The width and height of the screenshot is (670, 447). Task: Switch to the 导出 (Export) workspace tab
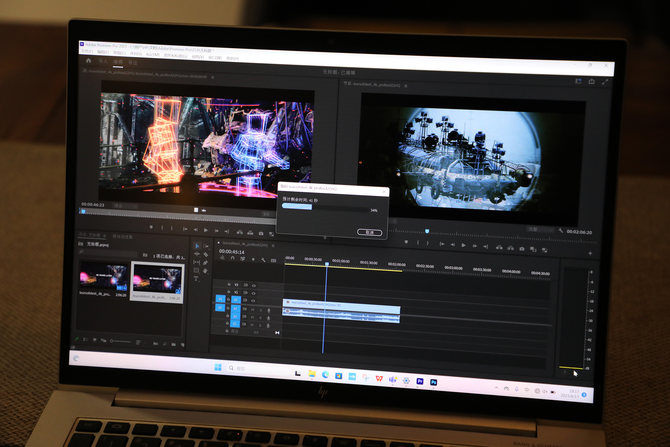click(133, 63)
